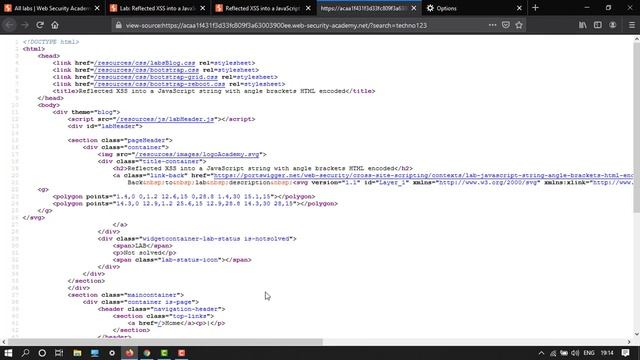Open network status icon in system tray
The image size is (640, 360).
tap(553, 353)
